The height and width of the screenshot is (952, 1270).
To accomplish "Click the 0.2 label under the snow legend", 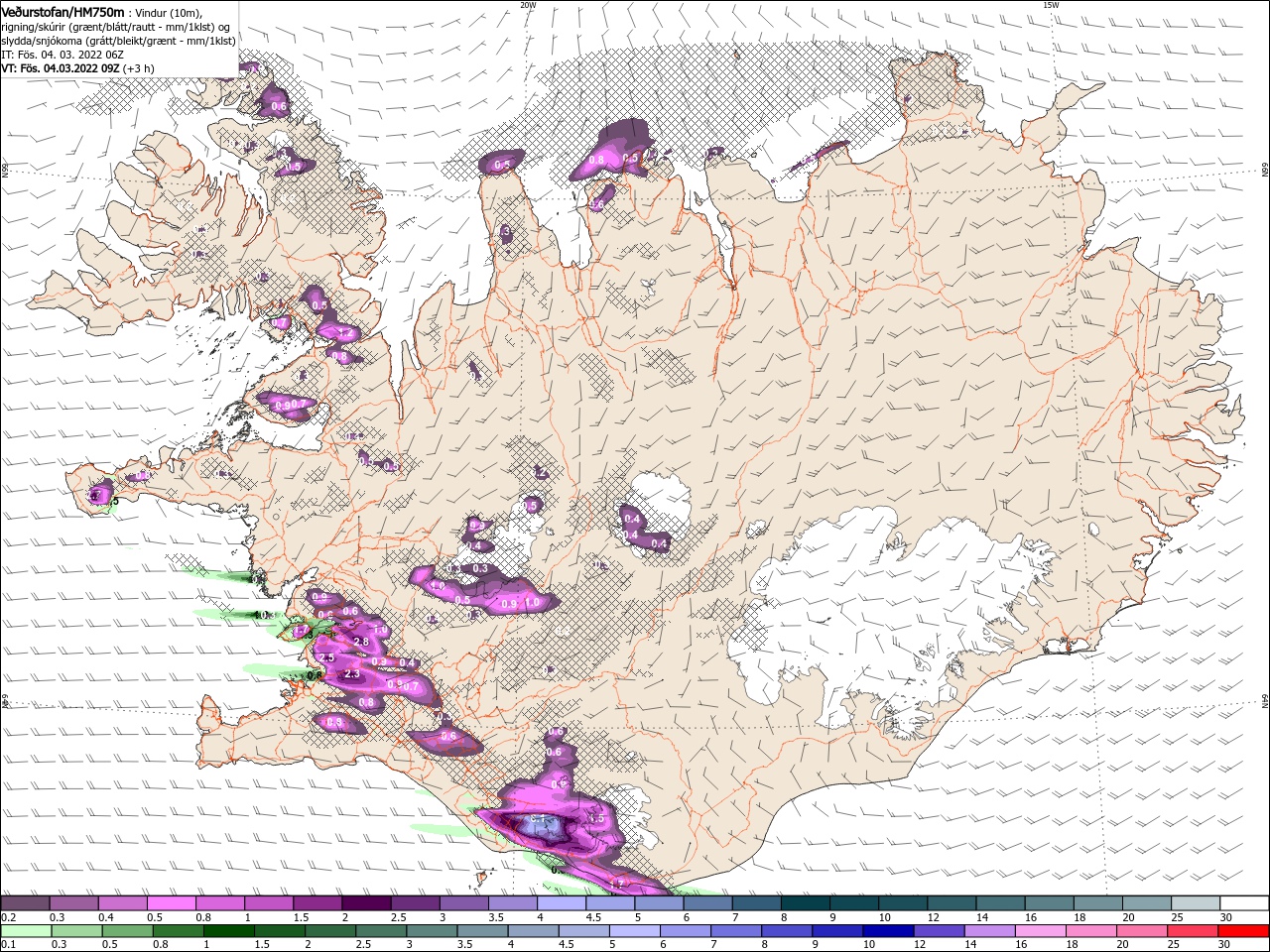I will [x=7, y=917].
